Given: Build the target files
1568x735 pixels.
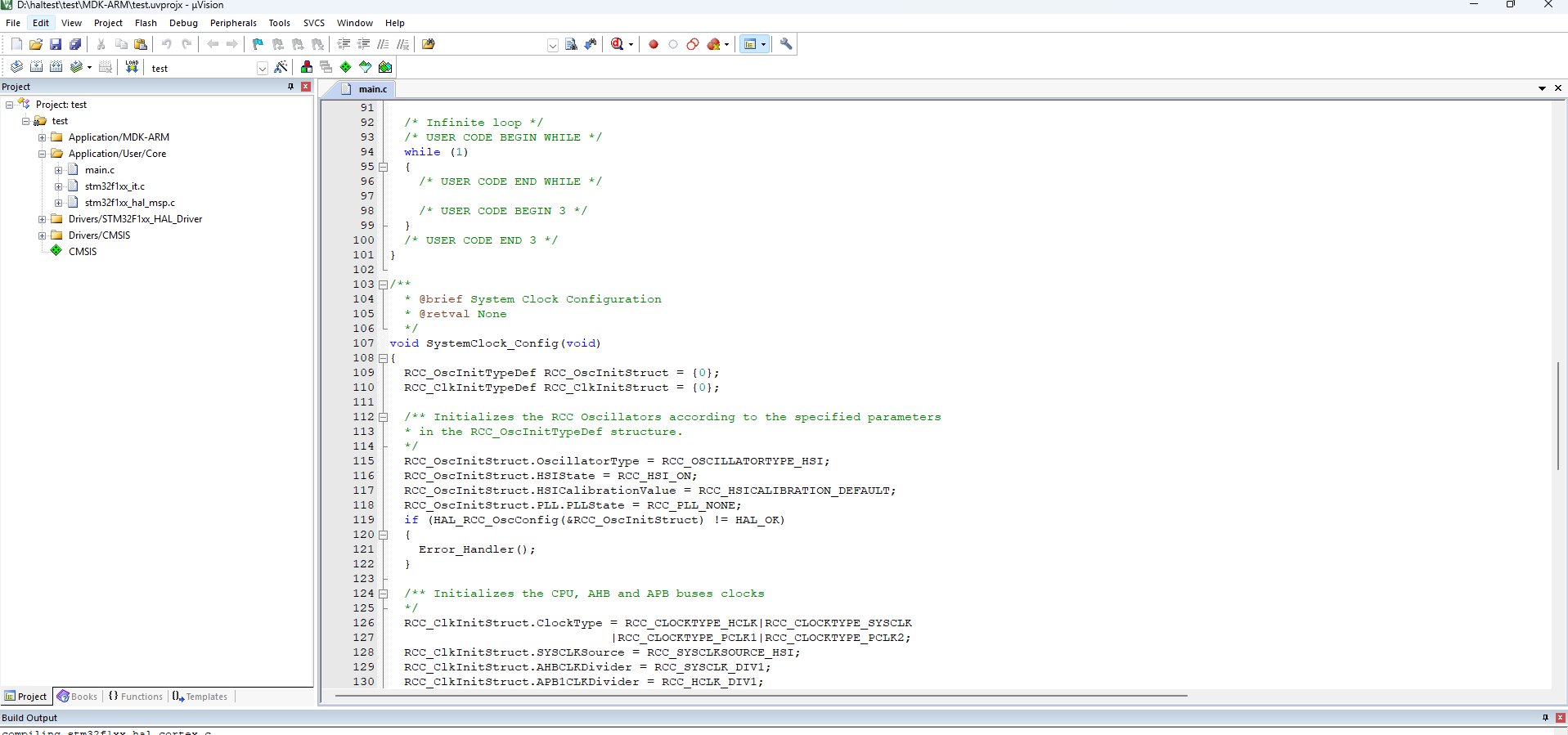Looking at the screenshot, I should pyautogui.click(x=36, y=67).
